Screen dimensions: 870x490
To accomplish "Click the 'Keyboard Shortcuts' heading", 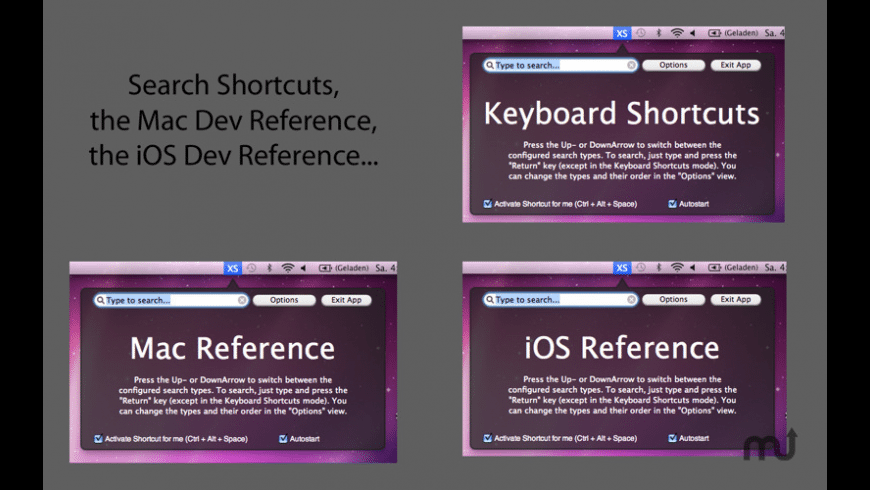I will coord(621,114).
